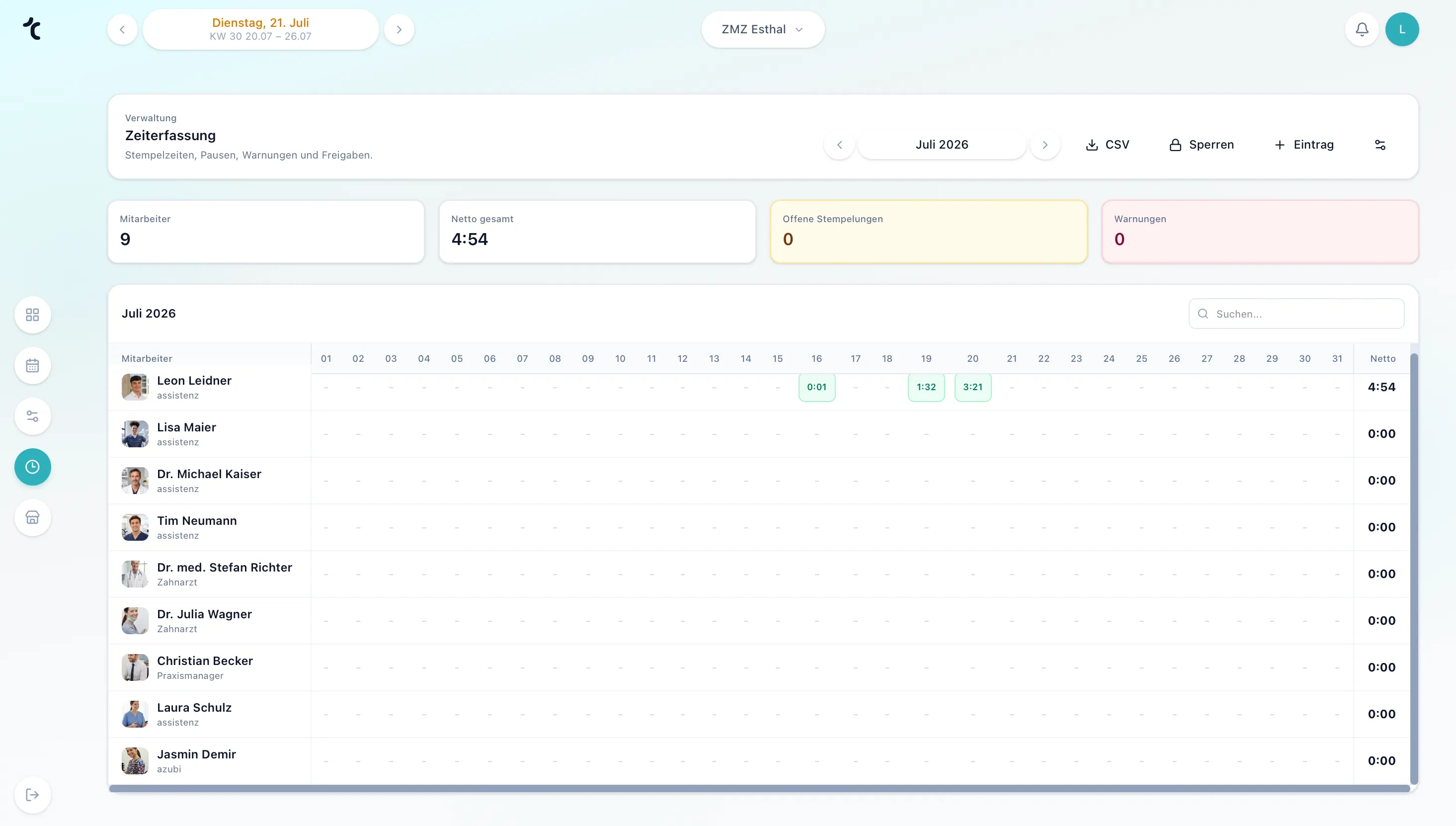Click the Suchen search field

pos(1296,314)
